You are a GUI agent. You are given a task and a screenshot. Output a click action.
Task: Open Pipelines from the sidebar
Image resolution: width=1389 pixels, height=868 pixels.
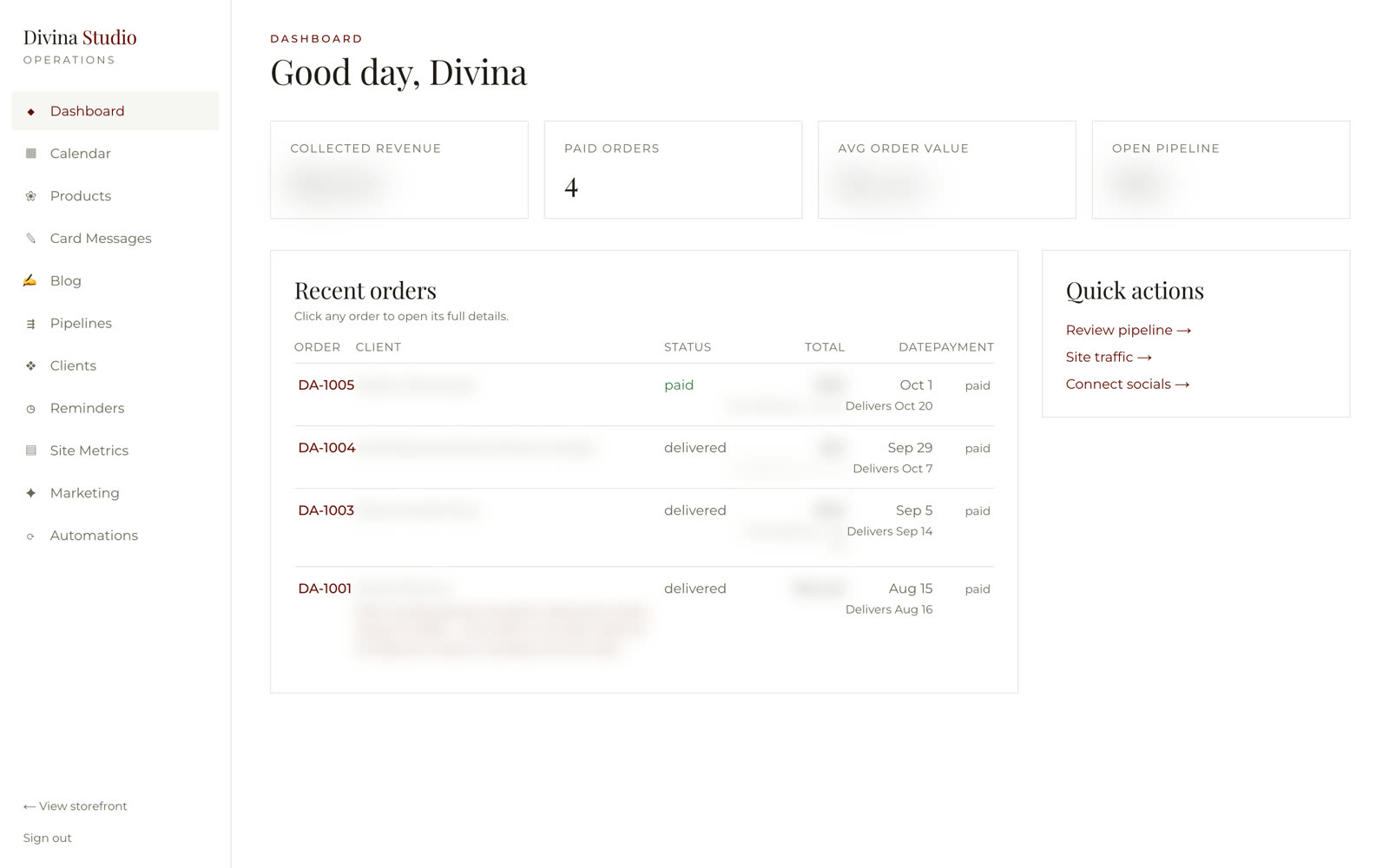[x=115, y=324]
